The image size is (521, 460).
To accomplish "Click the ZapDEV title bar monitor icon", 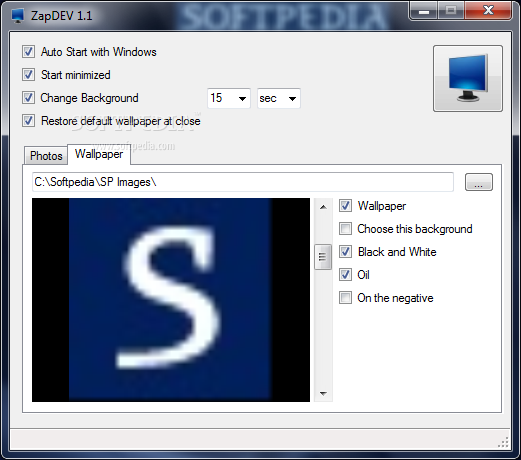I will pyautogui.click(x=17, y=16).
